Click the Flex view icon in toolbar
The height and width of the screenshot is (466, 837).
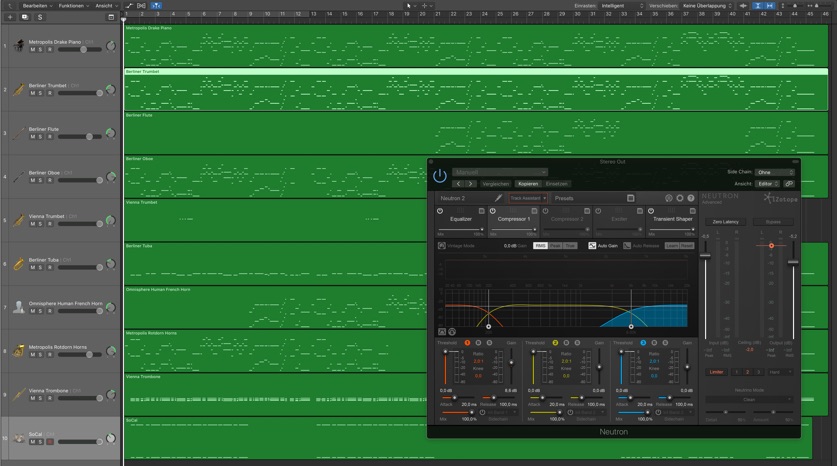click(x=141, y=6)
